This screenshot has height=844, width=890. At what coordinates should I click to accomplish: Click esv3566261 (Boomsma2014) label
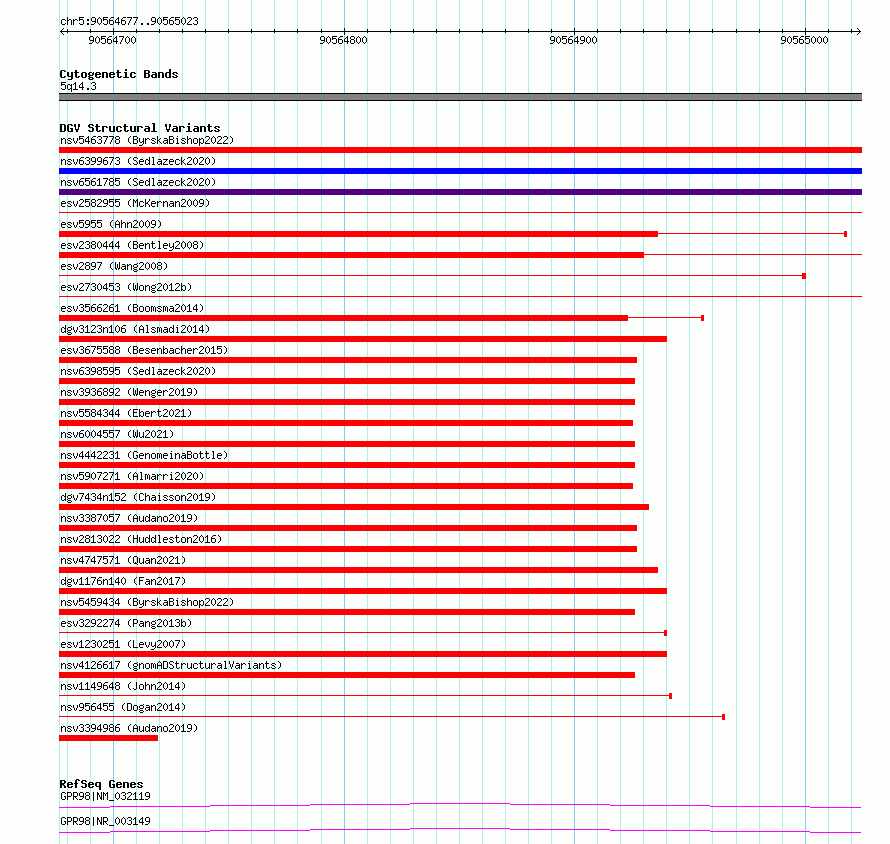132,308
